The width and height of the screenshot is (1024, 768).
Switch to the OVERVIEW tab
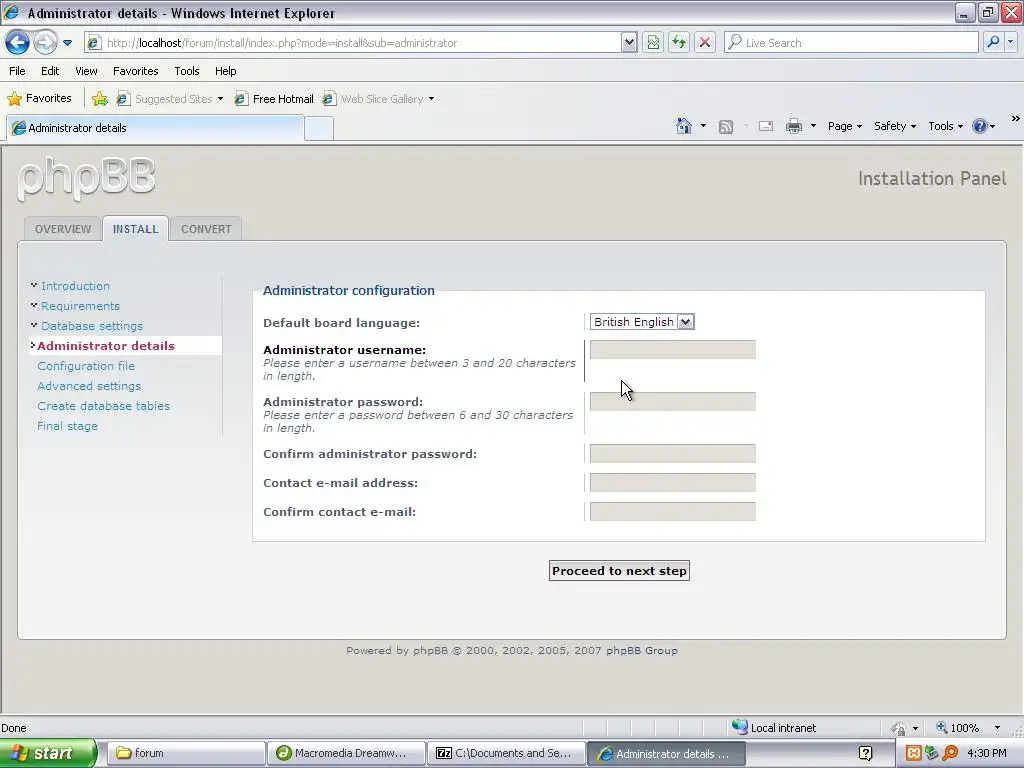[x=63, y=229]
